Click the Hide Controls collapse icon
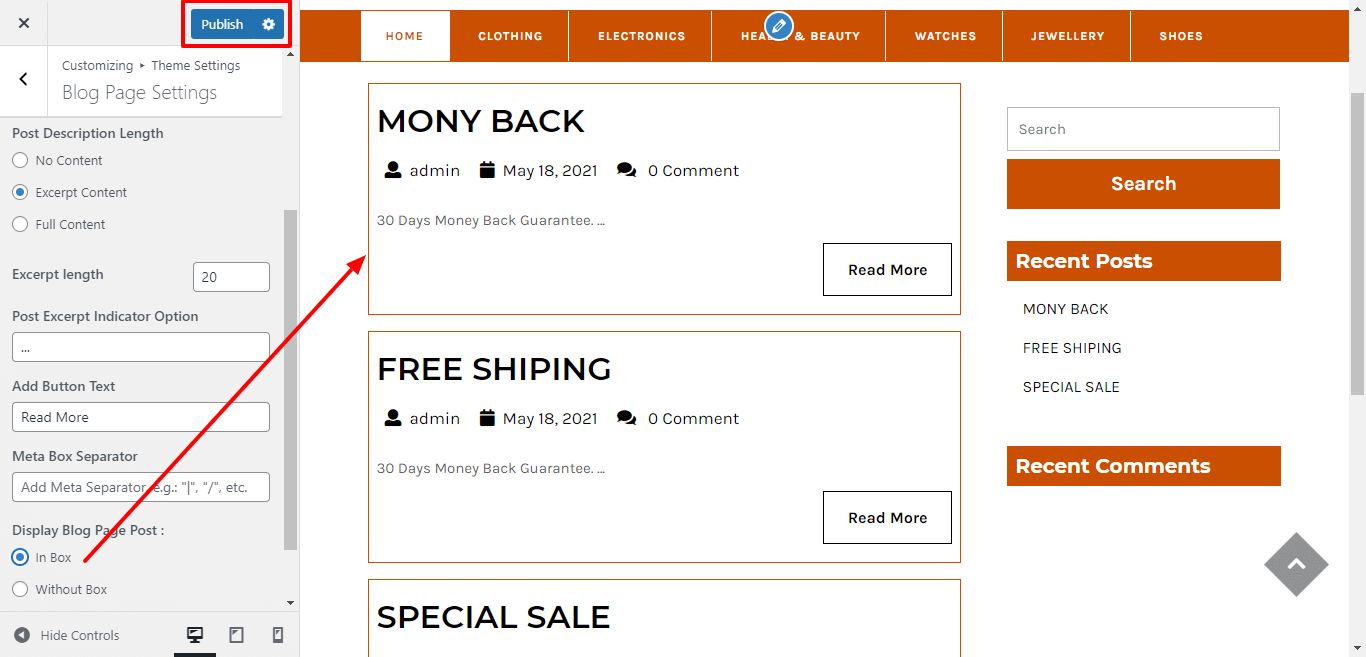 22,635
